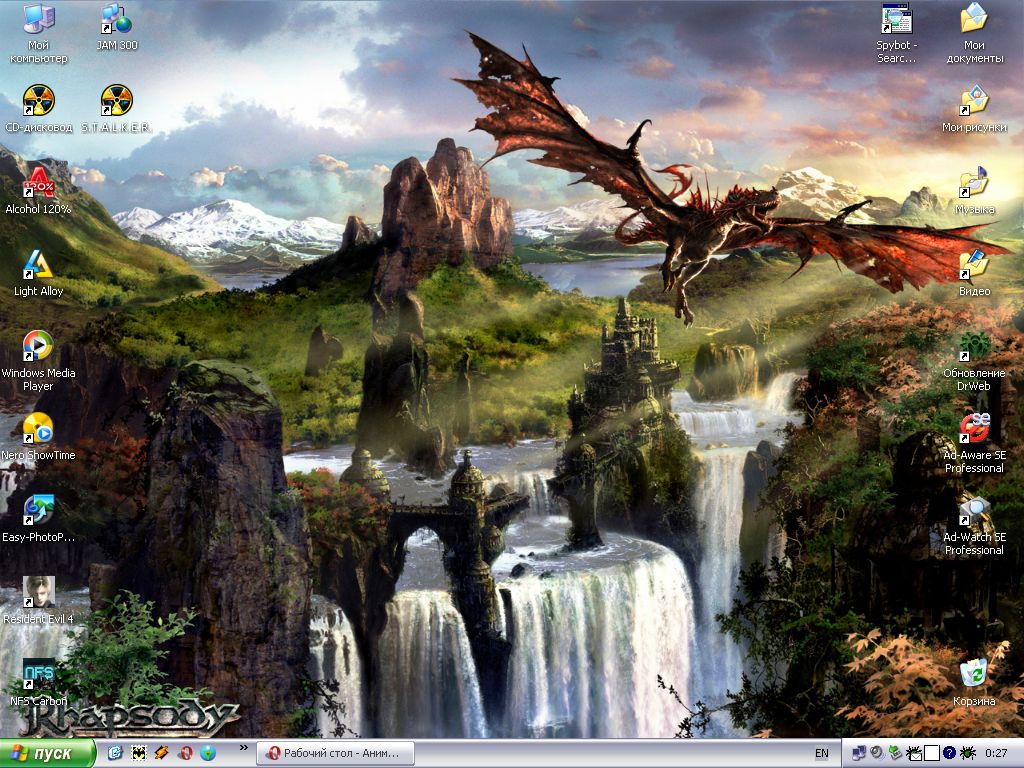Expand hidden quick launch items chevron
Image resolution: width=1024 pixels, height=768 pixels.
(244, 748)
